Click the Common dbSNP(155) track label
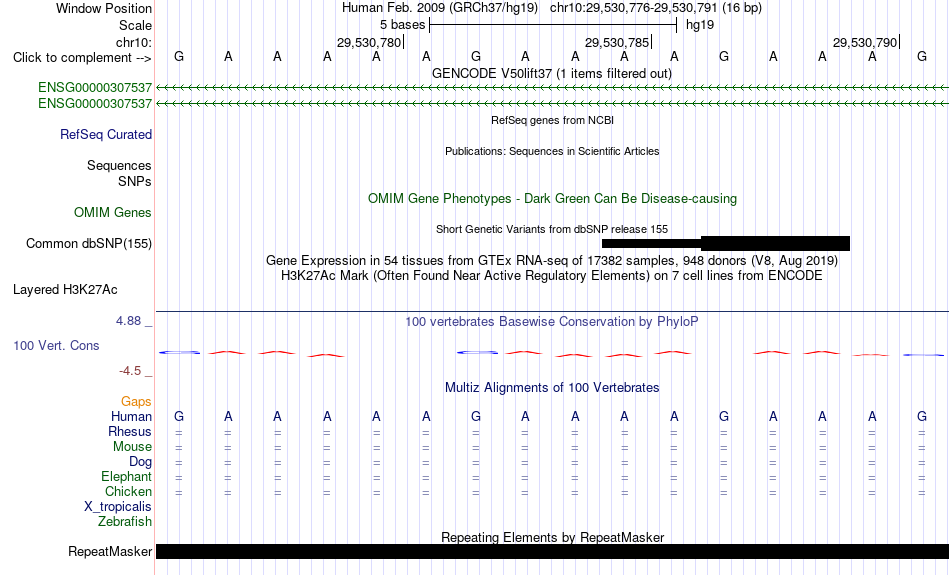The image size is (950, 575). tap(88, 244)
